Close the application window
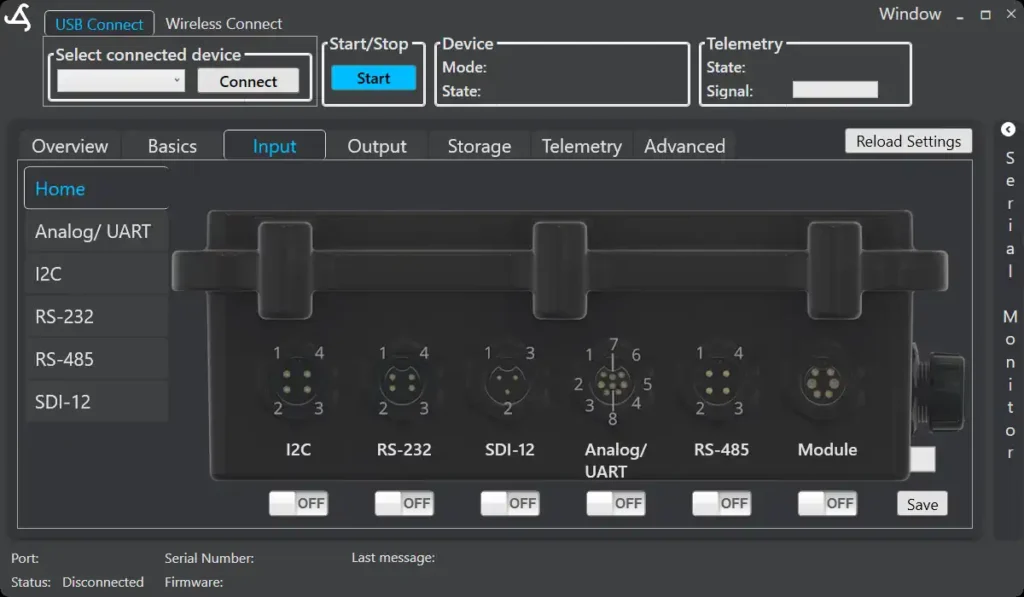Screen dimensions: 1024x597 (1011, 14)
